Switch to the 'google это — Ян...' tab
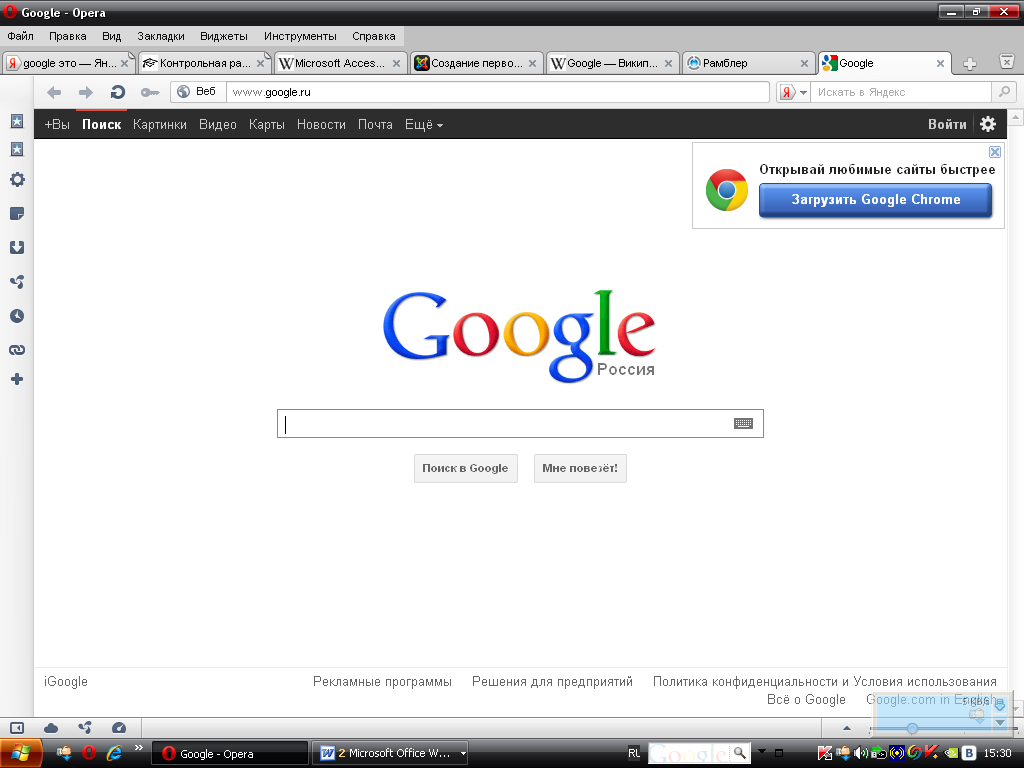Screen dimensions: 1024x768 pyautogui.click(x=68, y=63)
